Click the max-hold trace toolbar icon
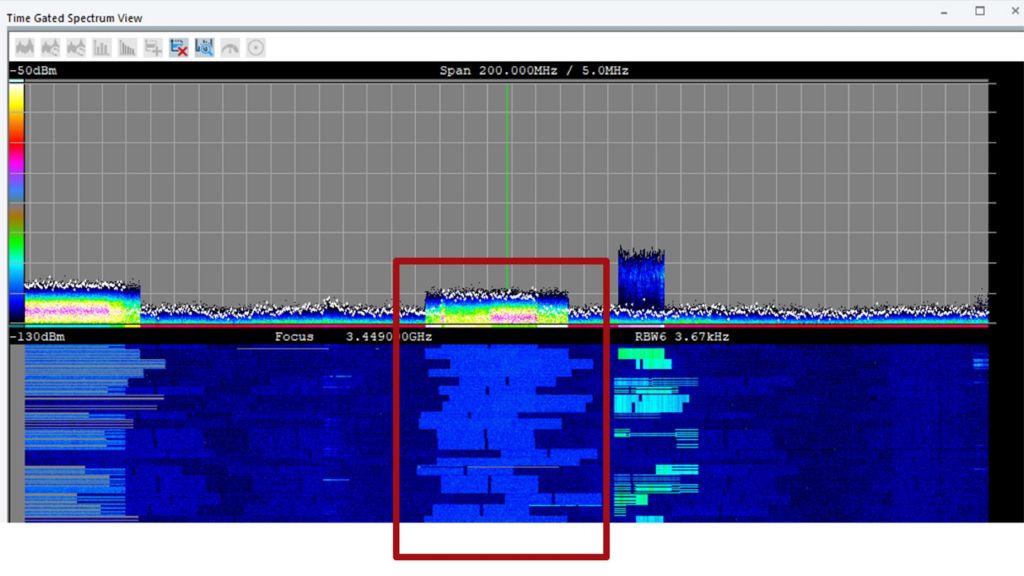Screen dimensions: 1024x576 tap(50, 47)
